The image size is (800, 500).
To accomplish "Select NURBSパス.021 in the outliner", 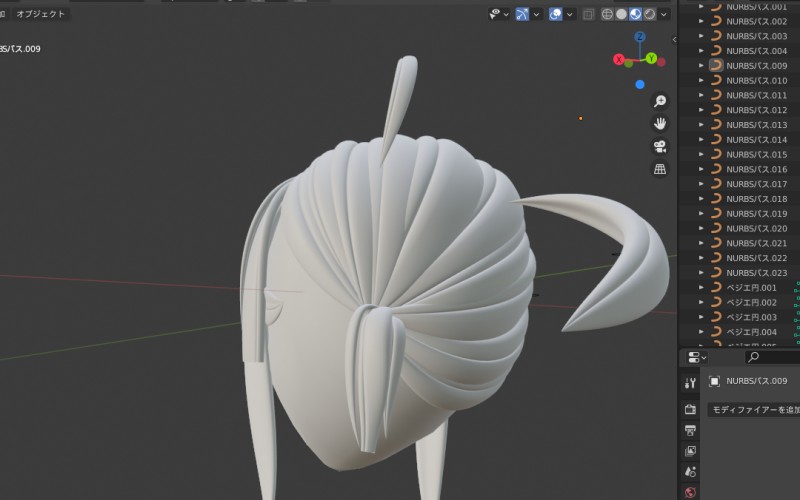I will [x=757, y=243].
